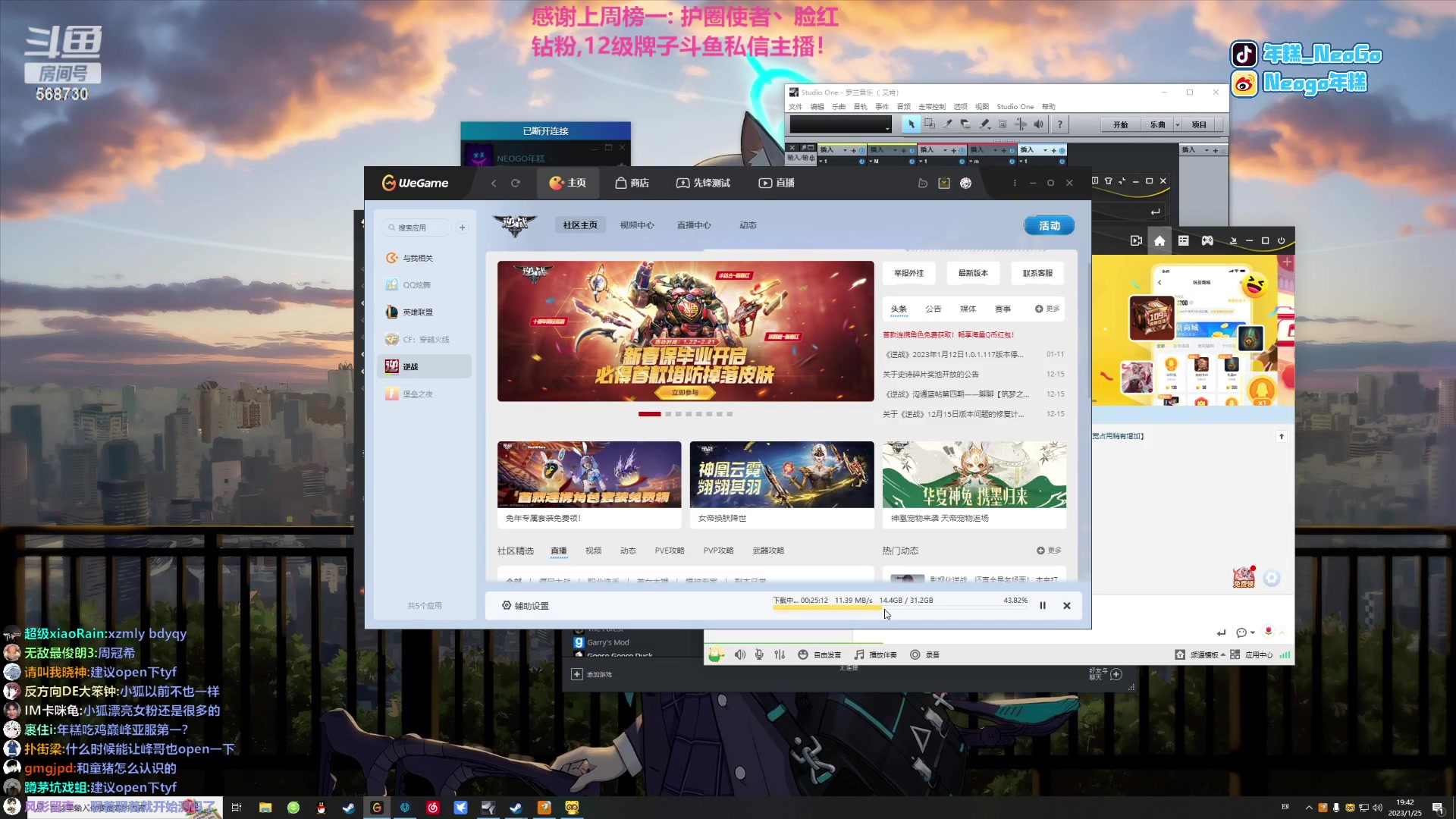
Task: Click 录音 in the voice chat bar
Action: (925, 654)
